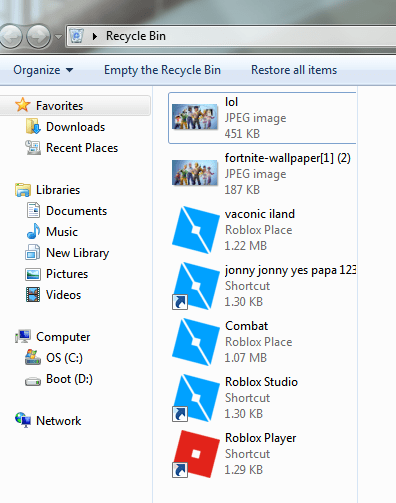Open the Documents library

pyautogui.click(x=76, y=211)
